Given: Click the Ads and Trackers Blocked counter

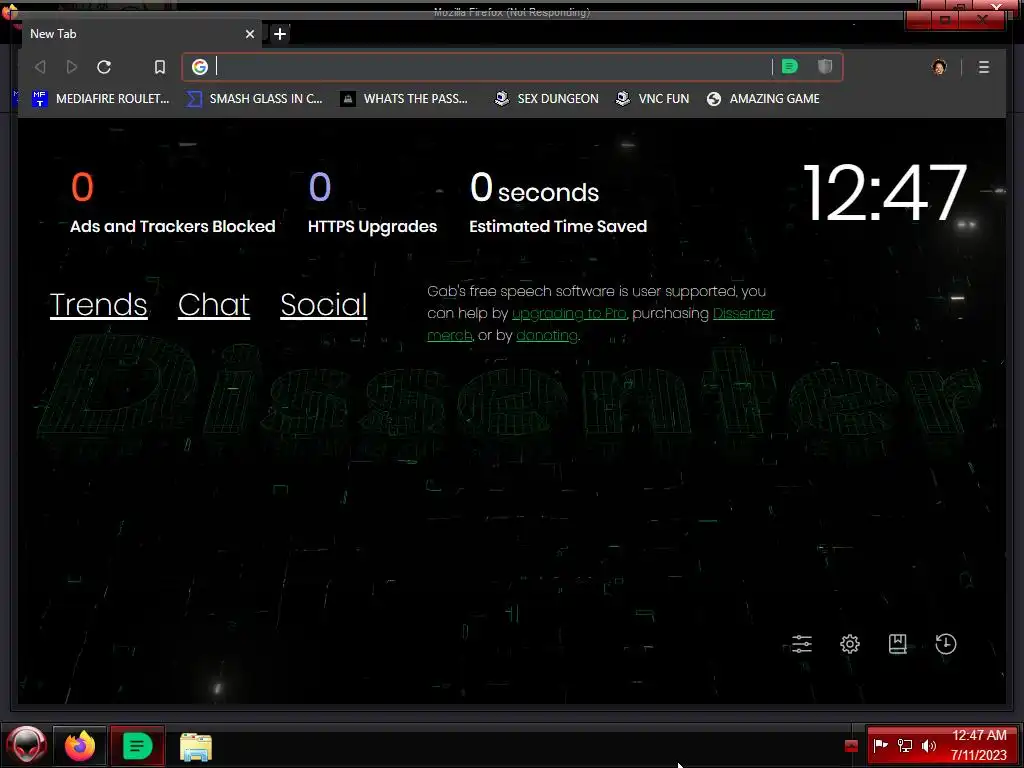Looking at the screenshot, I should 172,202.
